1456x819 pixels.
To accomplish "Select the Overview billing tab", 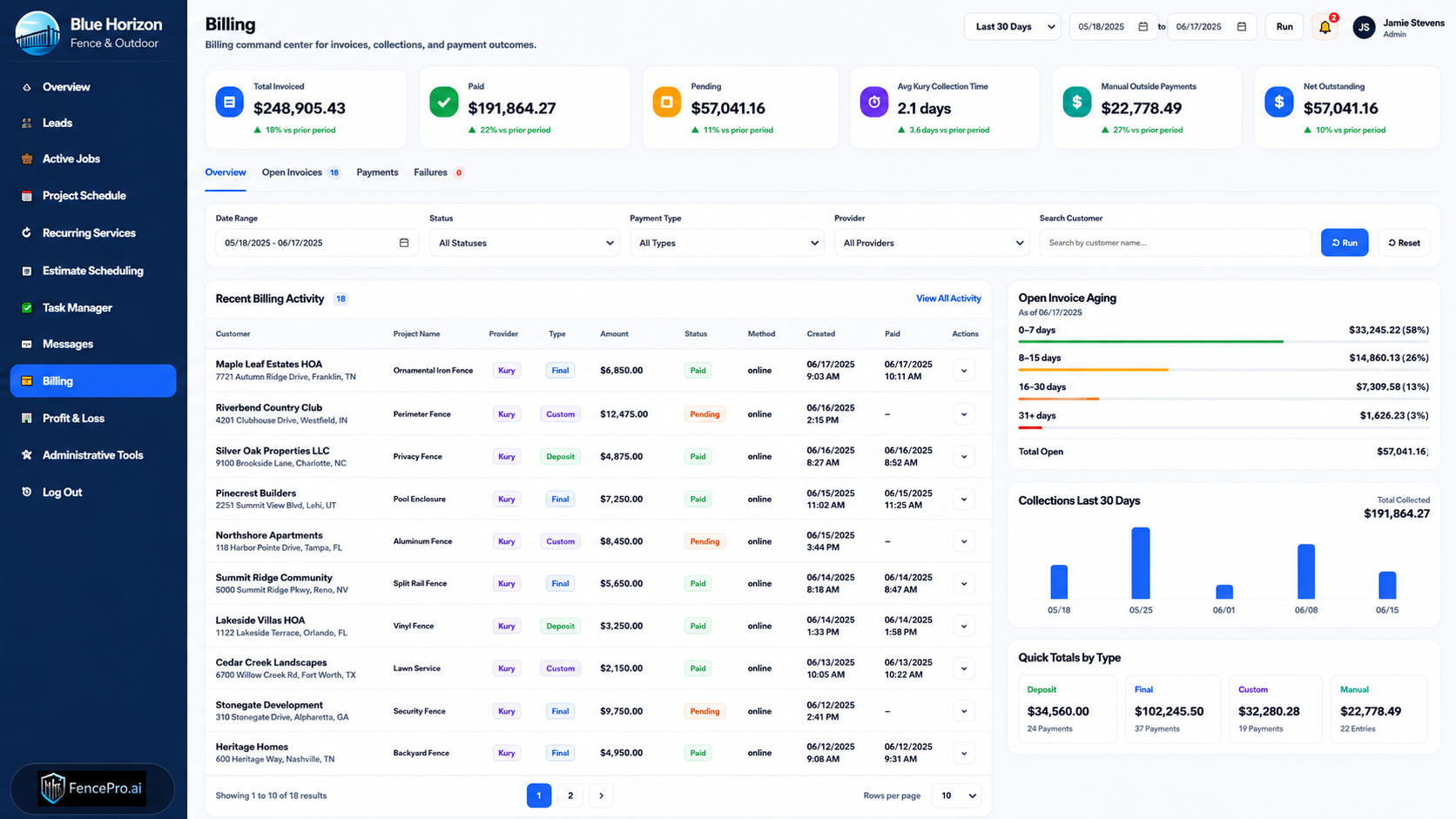I will point(226,172).
